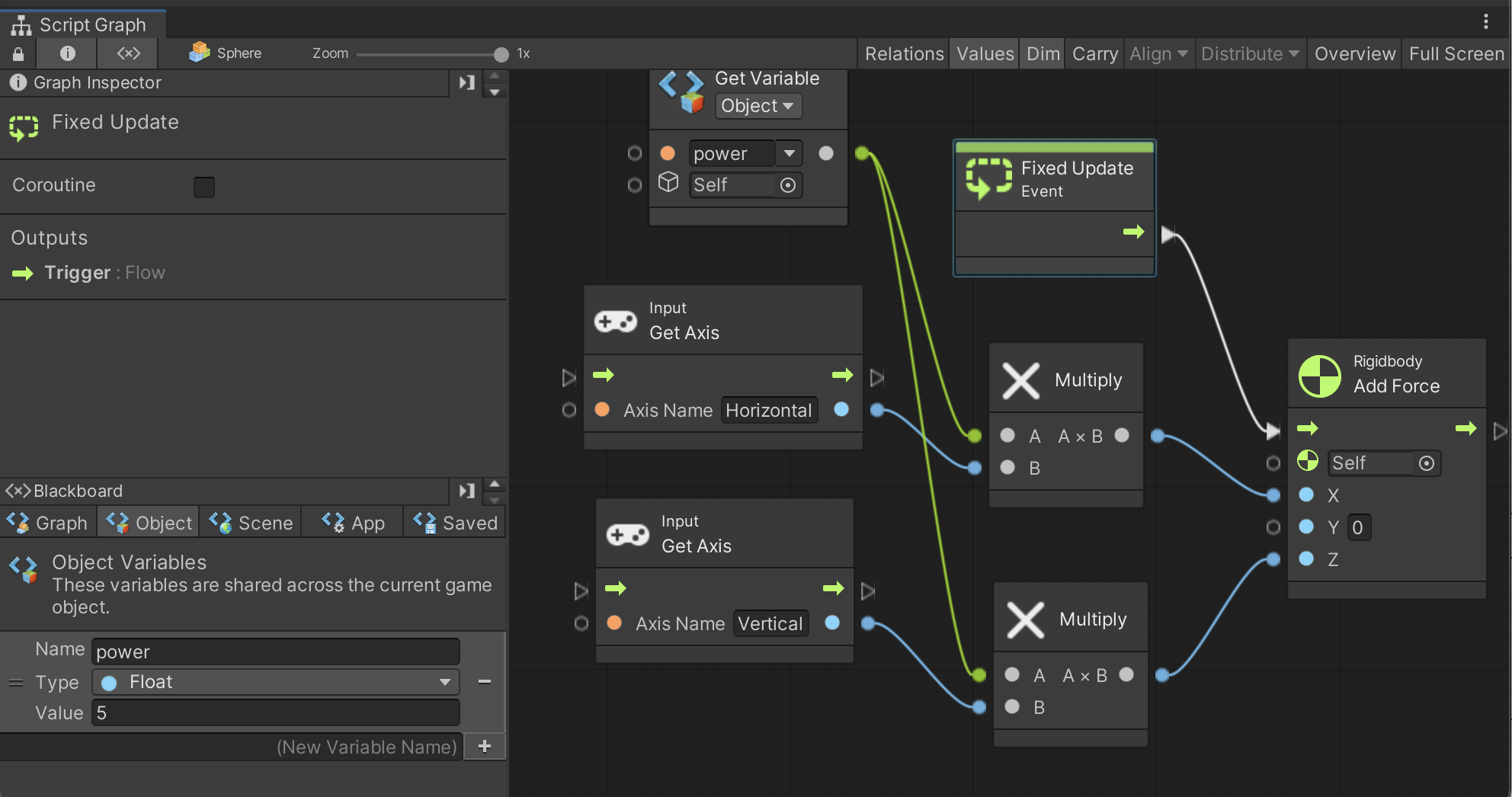
Task: Click the Sphere object icon
Action: [200, 53]
